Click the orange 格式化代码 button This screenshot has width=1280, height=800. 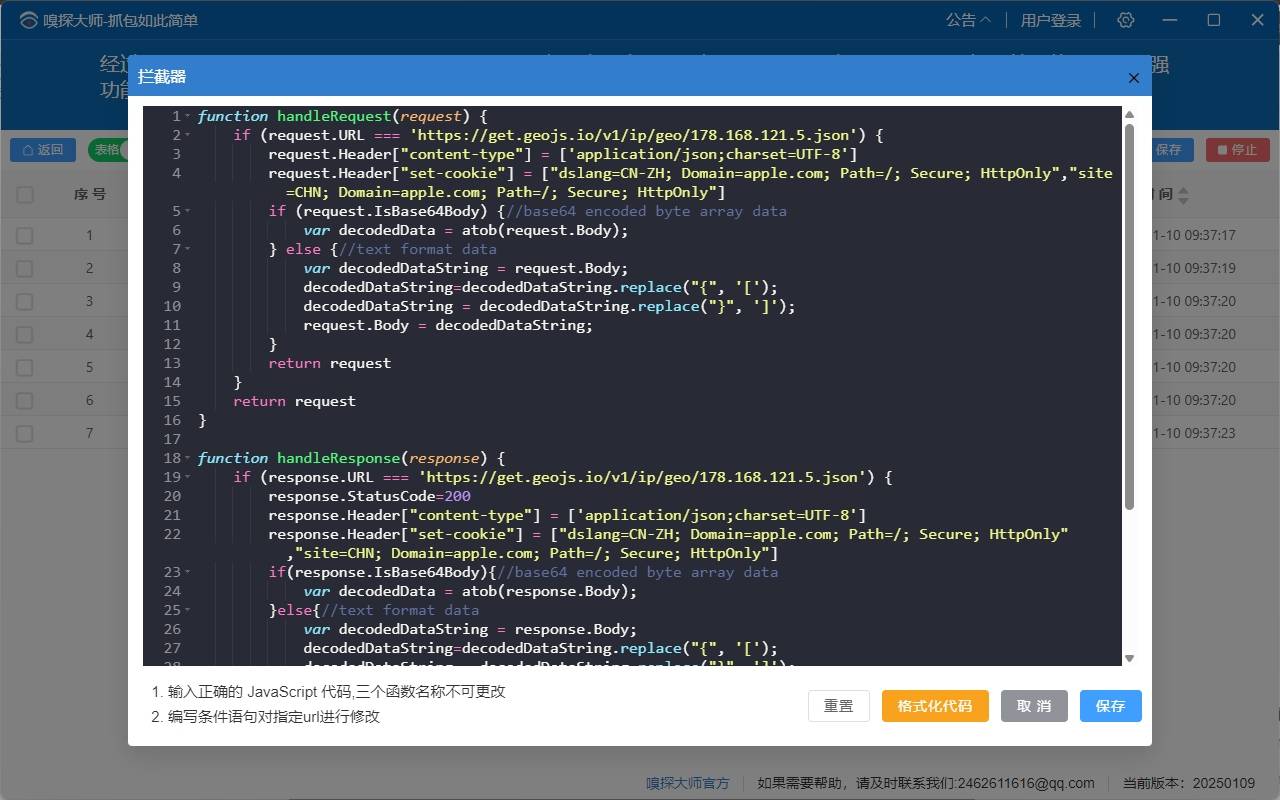click(x=935, y=706)
